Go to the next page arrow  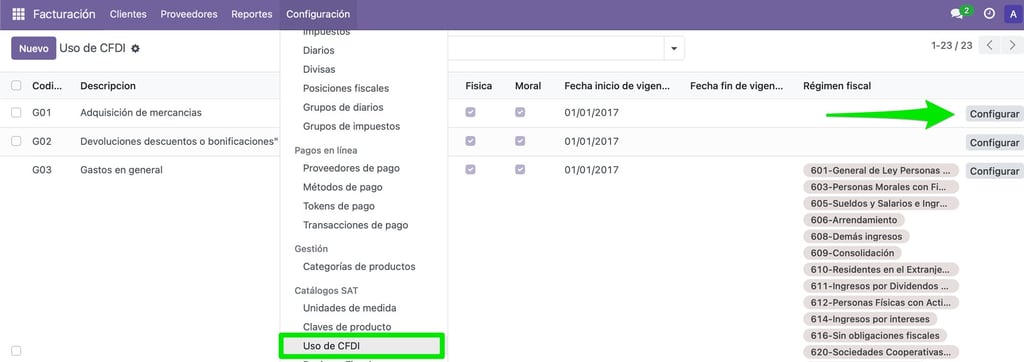tap(1012, 45)
